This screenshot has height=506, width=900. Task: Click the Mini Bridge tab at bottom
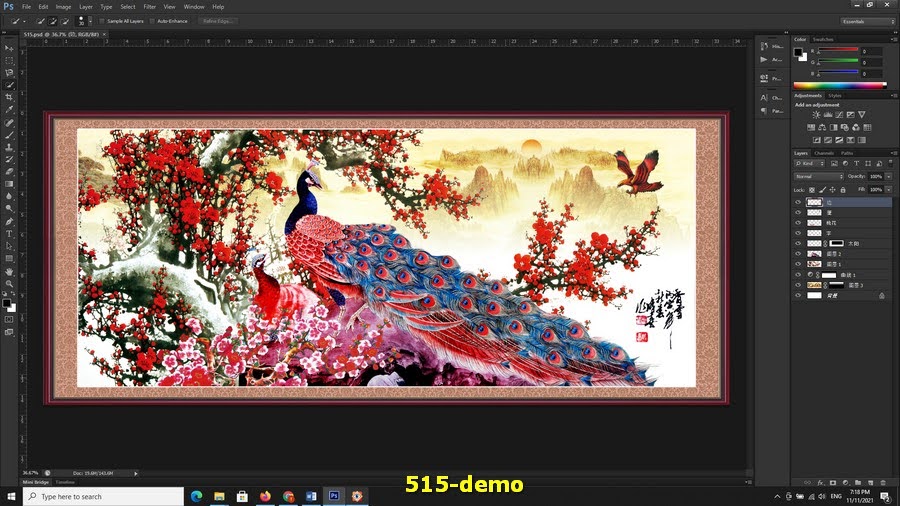pyautogui.click(x=36, y=482)
